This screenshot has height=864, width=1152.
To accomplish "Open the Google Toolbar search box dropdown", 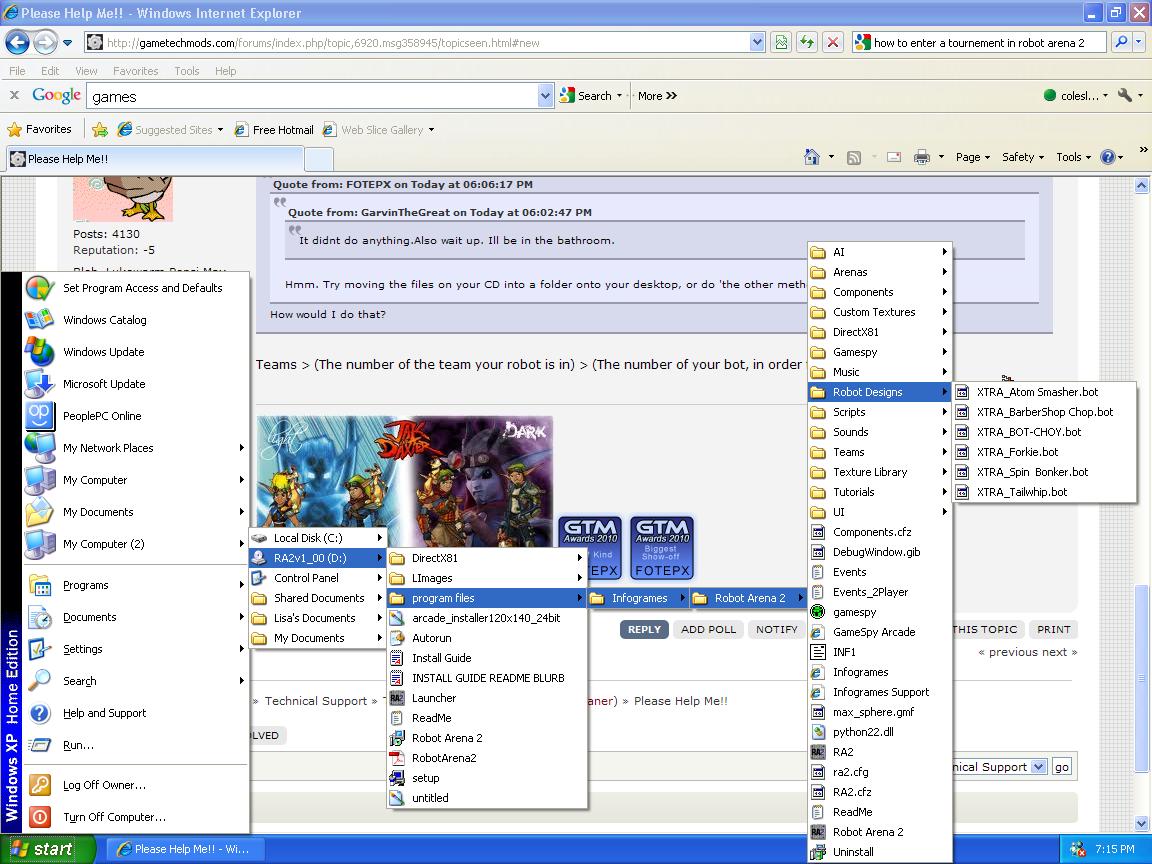I will (545, 96).
